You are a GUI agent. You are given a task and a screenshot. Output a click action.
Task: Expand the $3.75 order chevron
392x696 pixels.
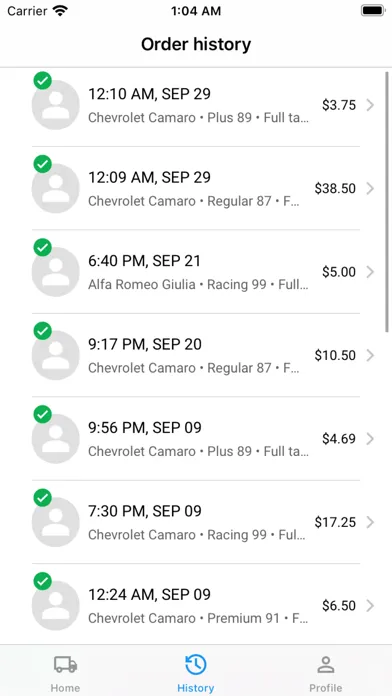(x=370, y=105)
